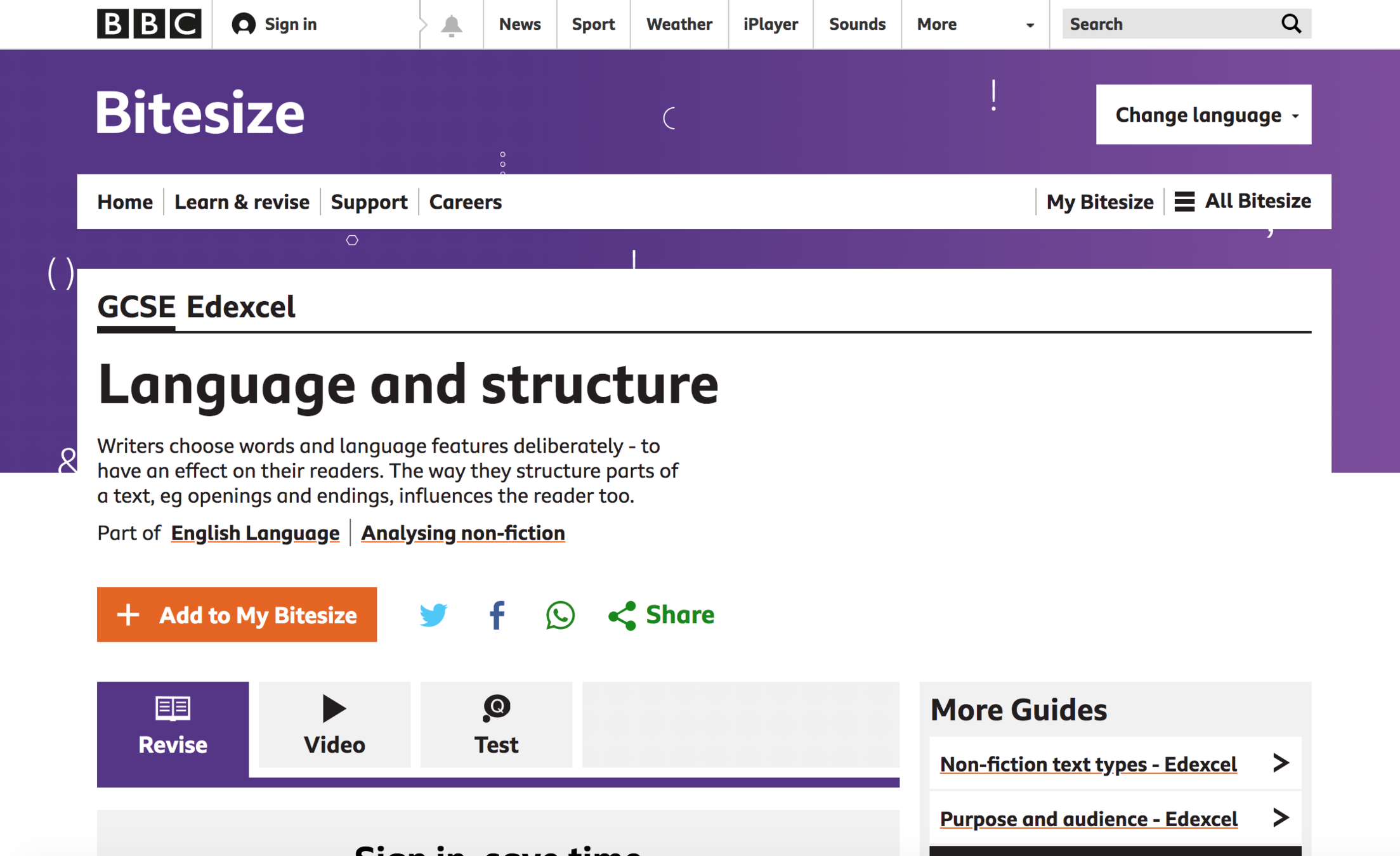1400x856 pixels.
Task: Open the English Language link
Action: [x=255, y=533]
